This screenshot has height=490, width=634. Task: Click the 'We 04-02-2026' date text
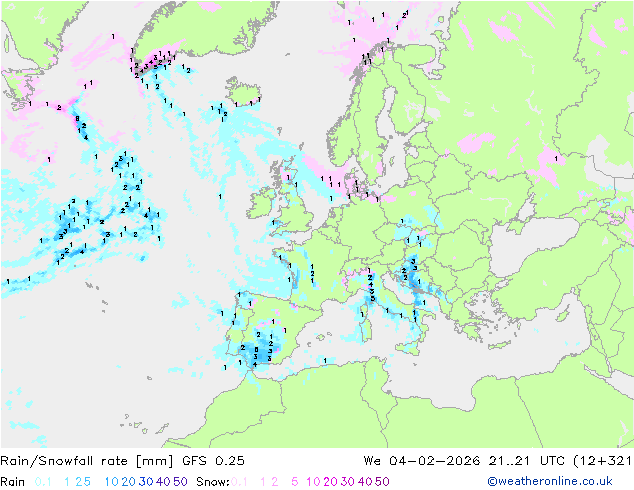pyautogui.click(x=422, y=461)
